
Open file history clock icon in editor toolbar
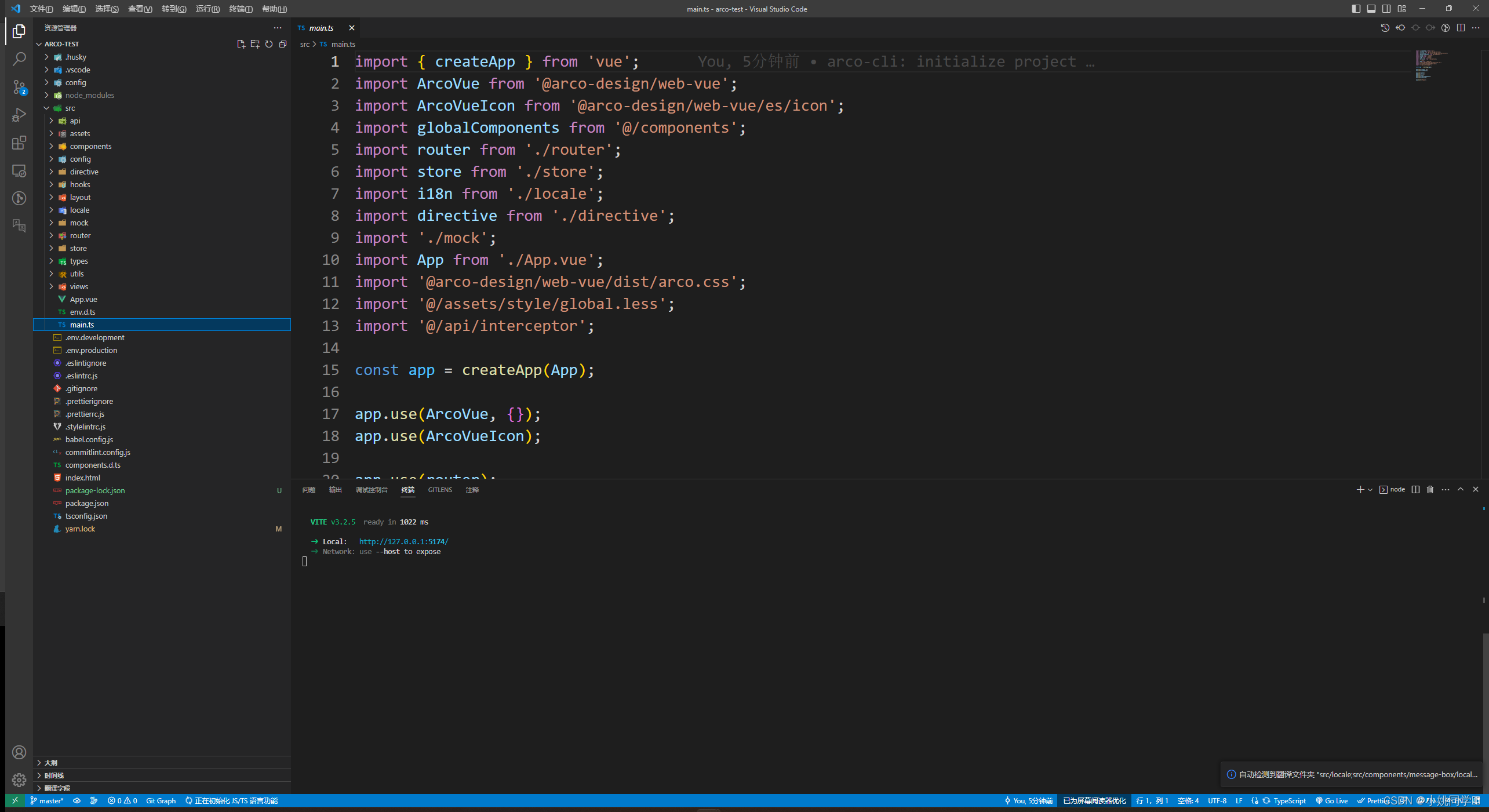tap(1385, 28)
